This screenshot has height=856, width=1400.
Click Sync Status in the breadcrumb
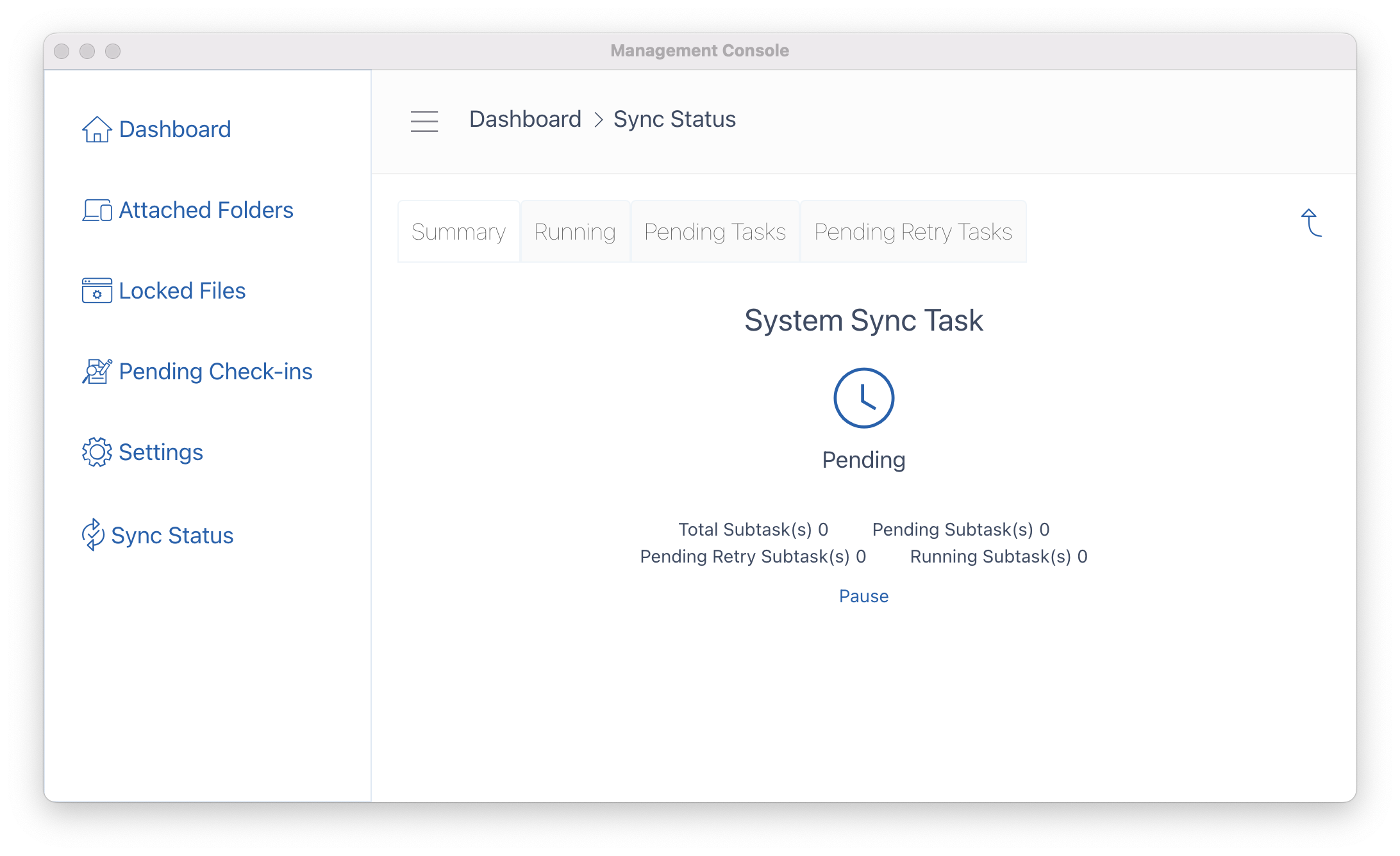pyautogui.click(x=674, y=120)
